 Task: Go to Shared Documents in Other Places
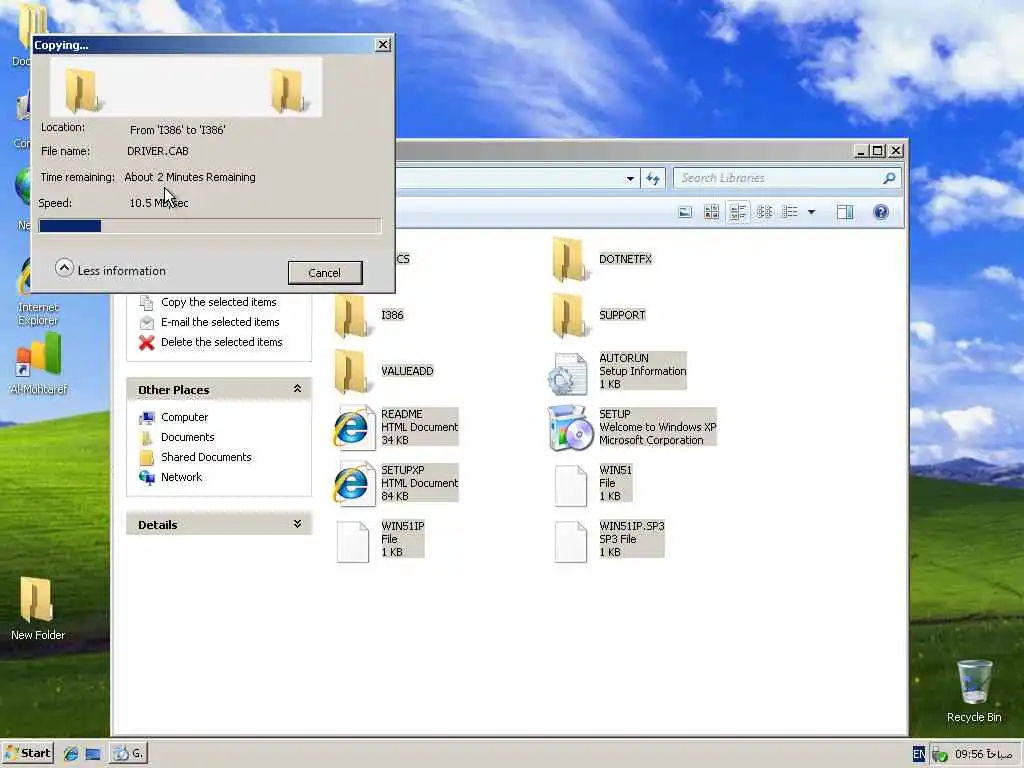(206, 457)
